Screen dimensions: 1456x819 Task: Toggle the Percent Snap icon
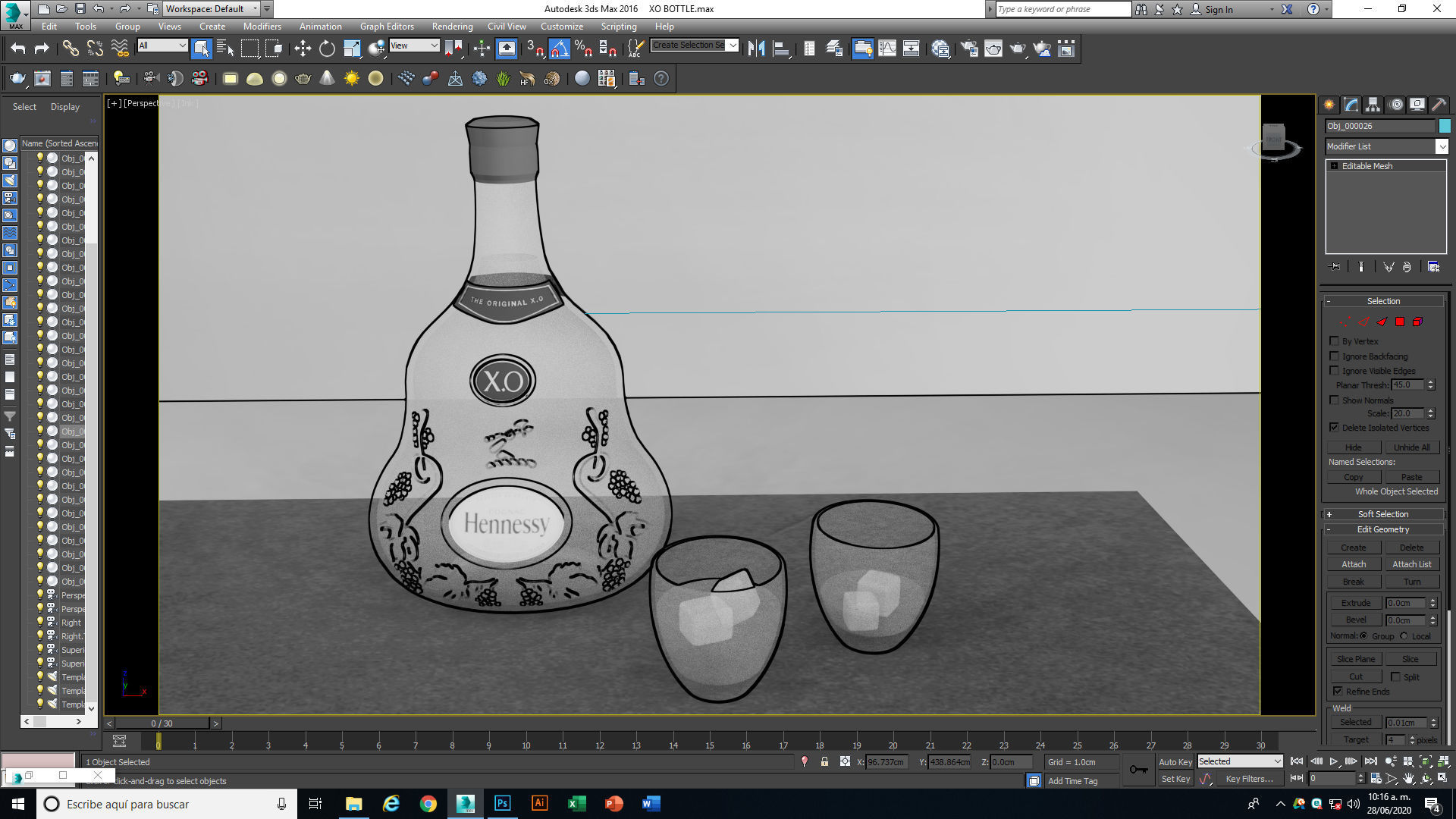pos(583,49)
